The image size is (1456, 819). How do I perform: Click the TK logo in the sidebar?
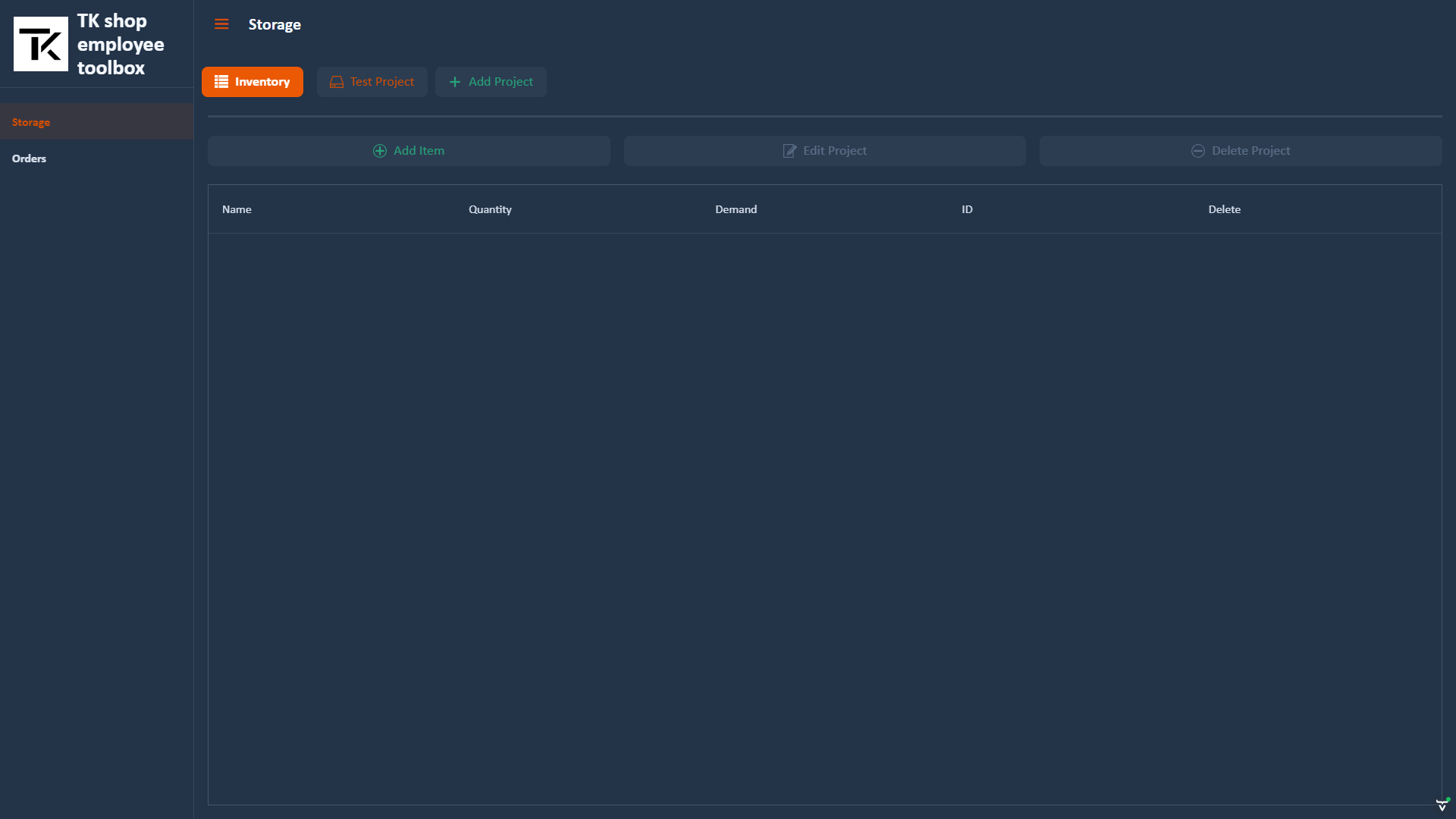(x=40, y=43)
